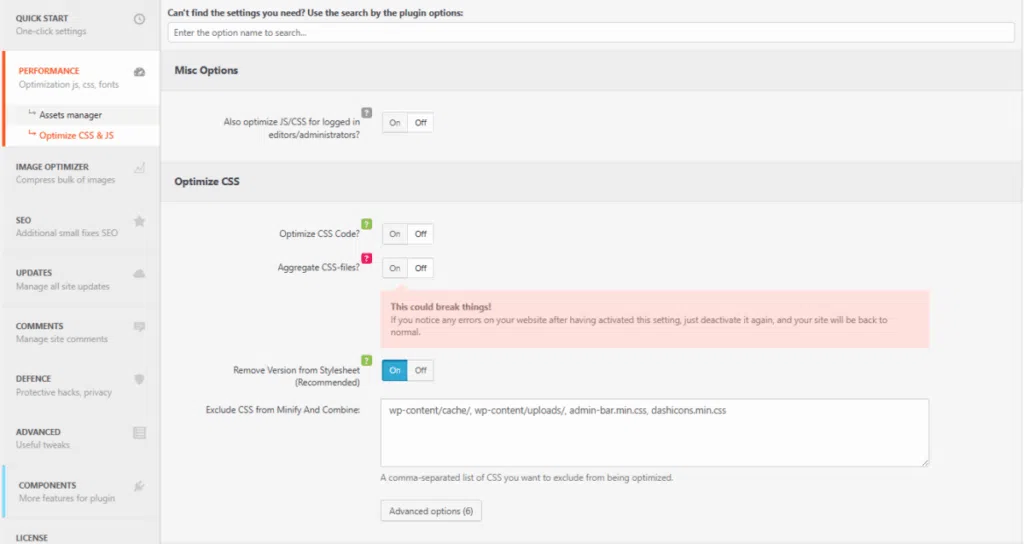Image resolution: width=1024 pixels, height=544 pixels.
Task: Click red help icon for Aggregate CSS-files
Action: [366, 258]
